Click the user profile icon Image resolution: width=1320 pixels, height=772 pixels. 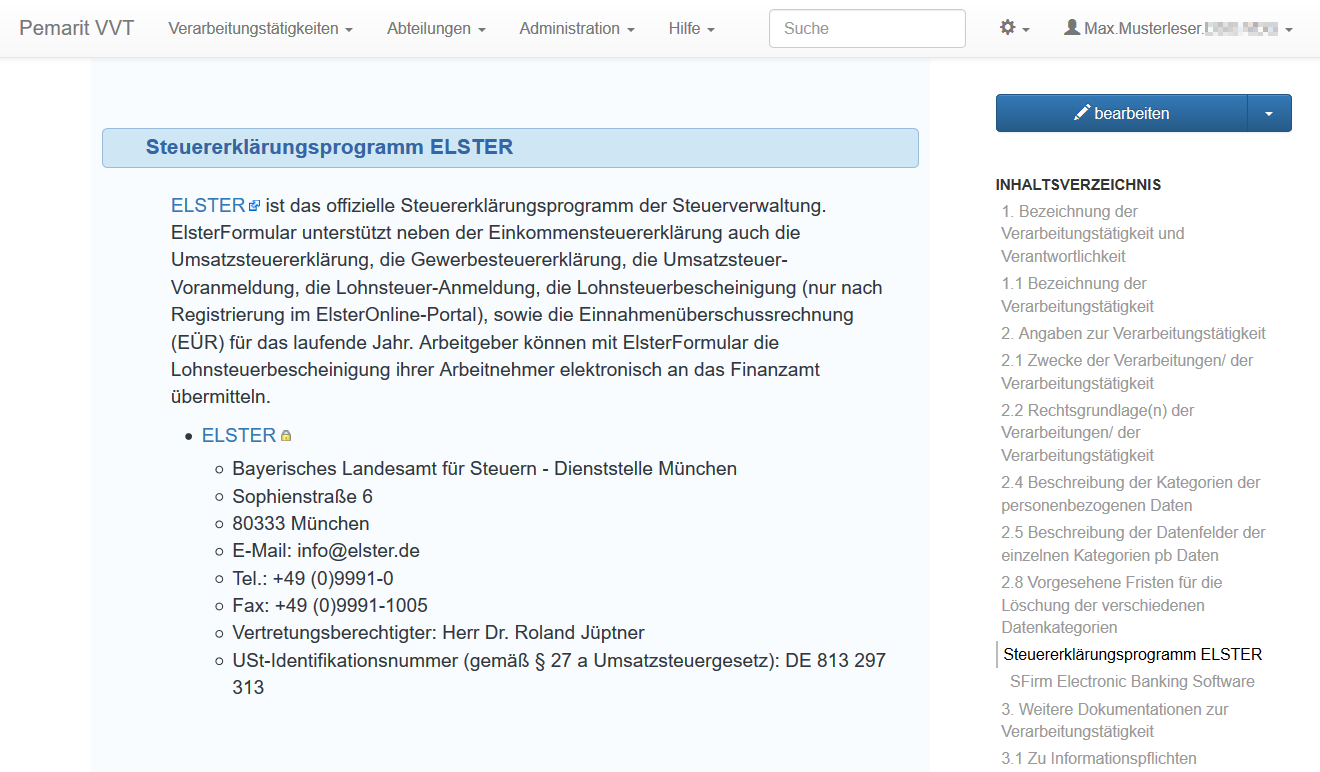click(1072, 28)
